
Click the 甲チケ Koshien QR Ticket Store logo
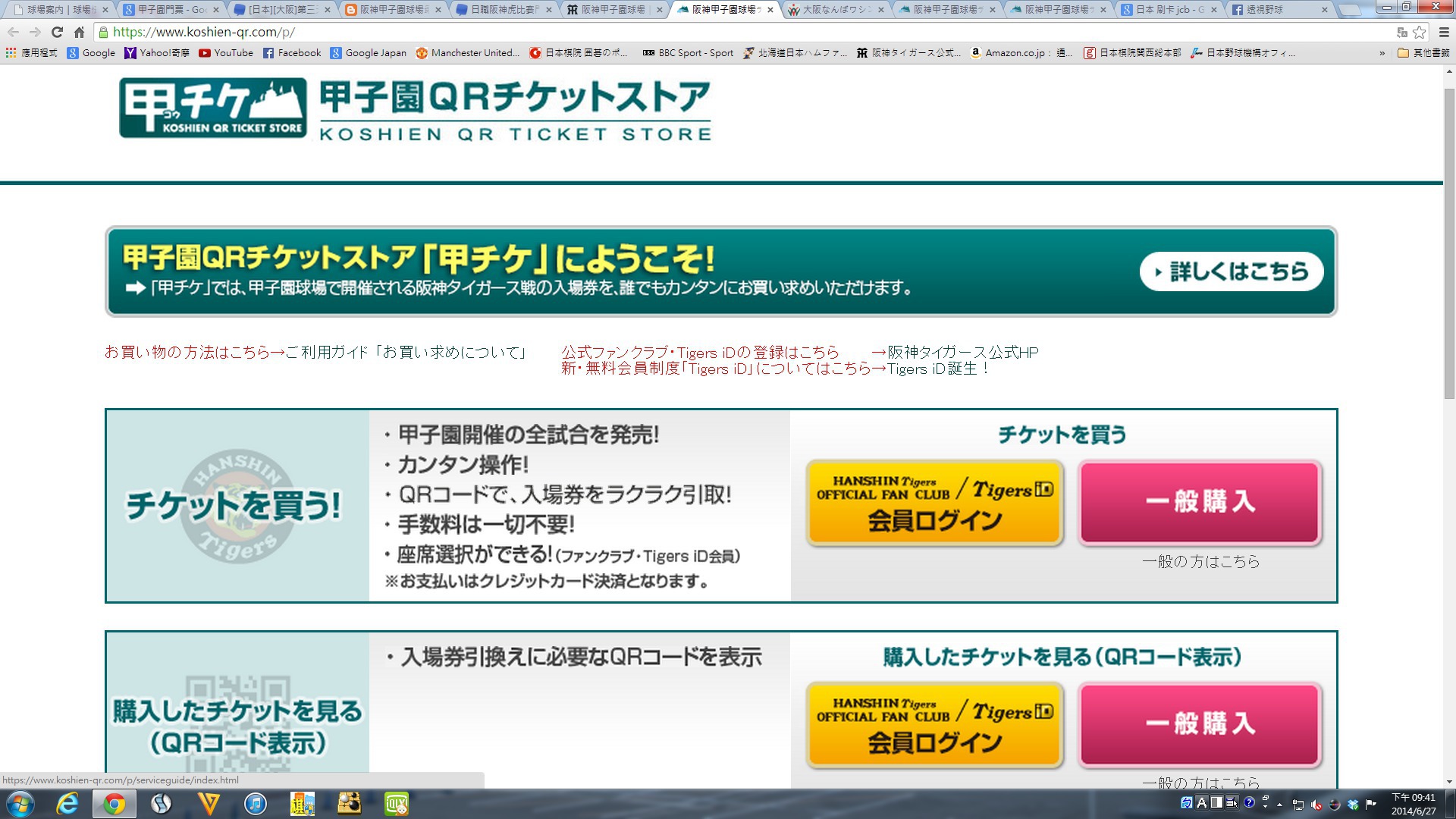click(x=213, y=108)
